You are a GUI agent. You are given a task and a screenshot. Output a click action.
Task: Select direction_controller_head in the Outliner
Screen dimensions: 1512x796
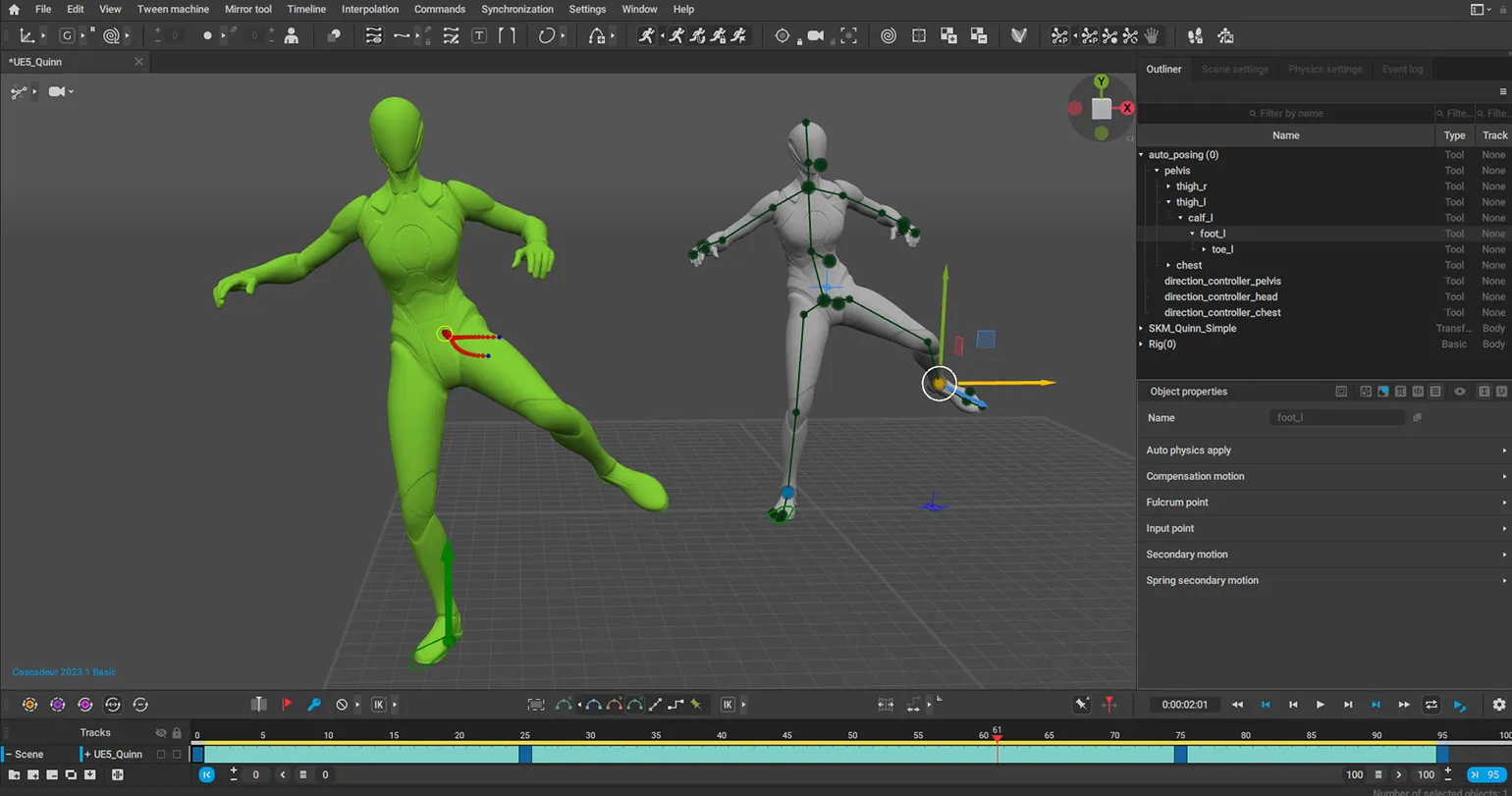pos(1220,296)
